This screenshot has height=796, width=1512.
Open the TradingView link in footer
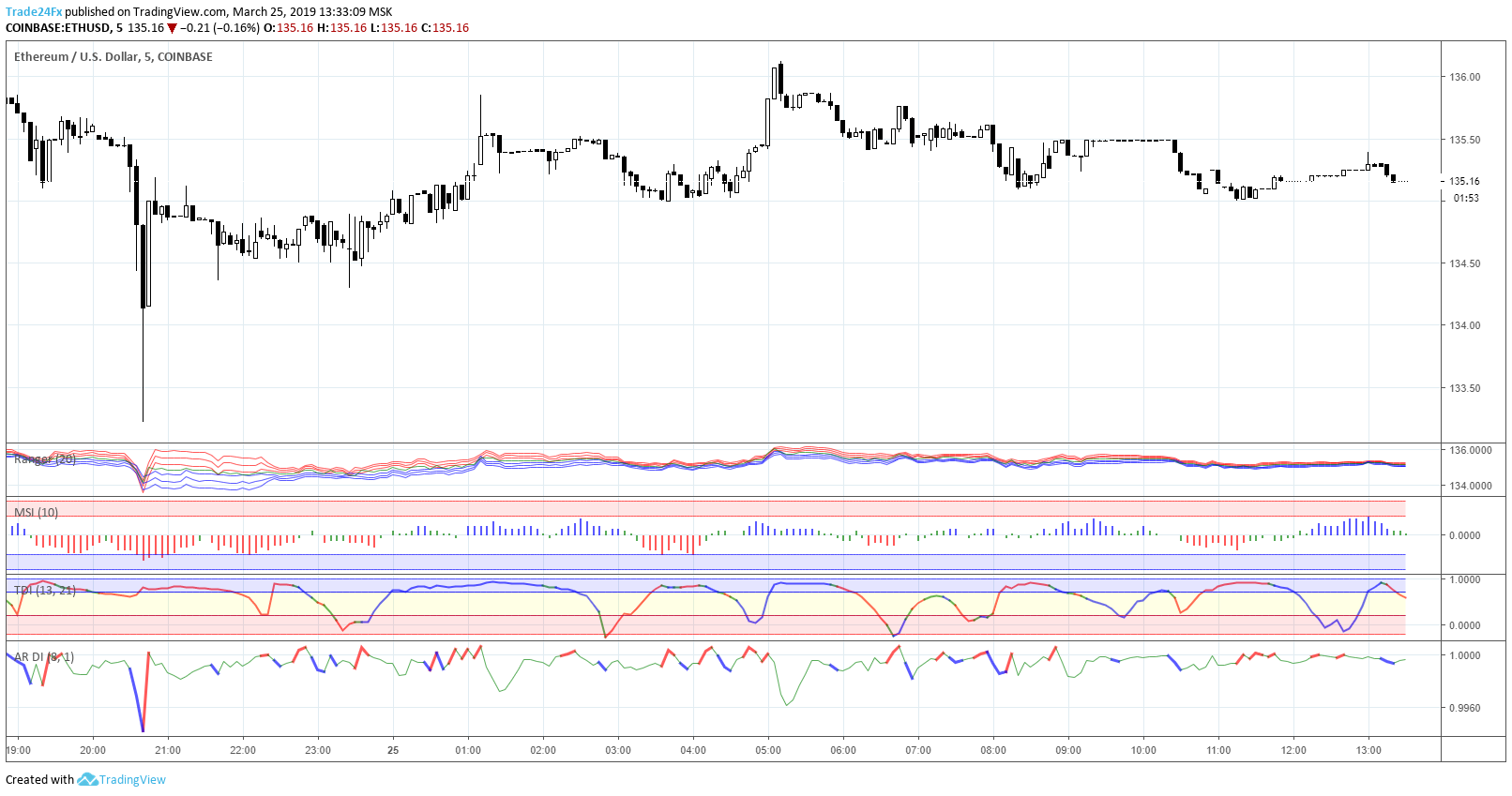pyautogui.click(x=132, y=779)
